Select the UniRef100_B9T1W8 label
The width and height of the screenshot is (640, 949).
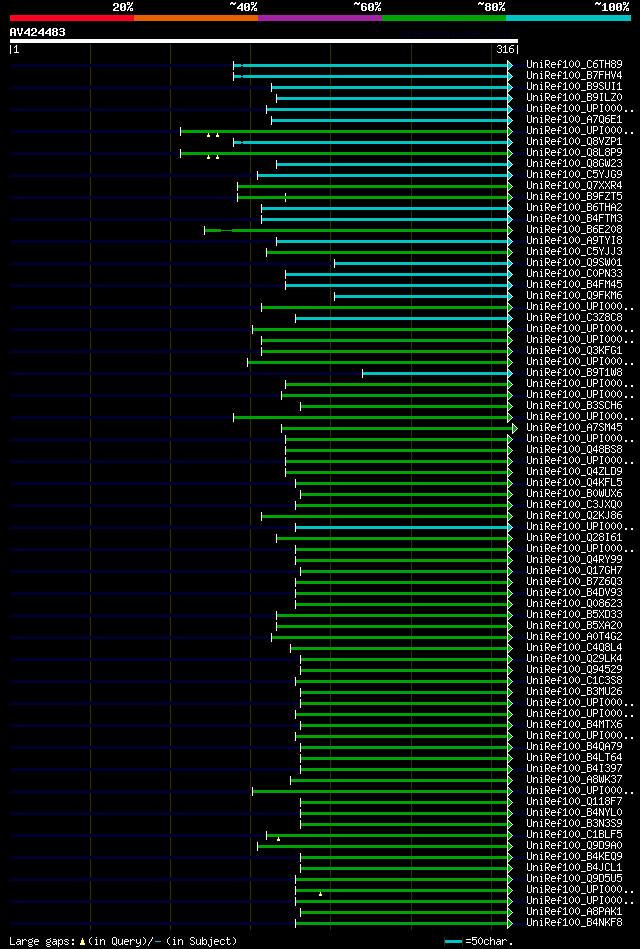[x=574, y=373]
